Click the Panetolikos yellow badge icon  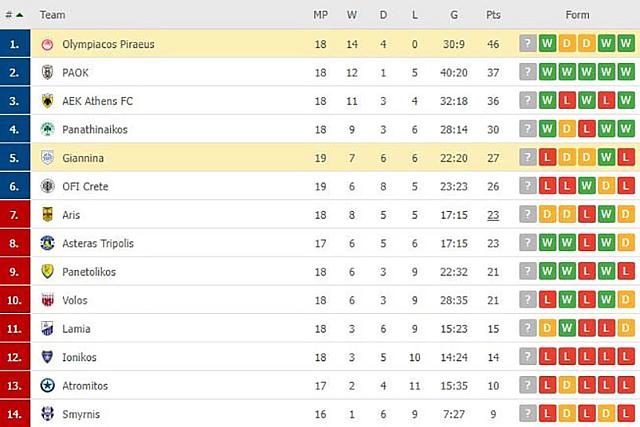click(47, 271)
